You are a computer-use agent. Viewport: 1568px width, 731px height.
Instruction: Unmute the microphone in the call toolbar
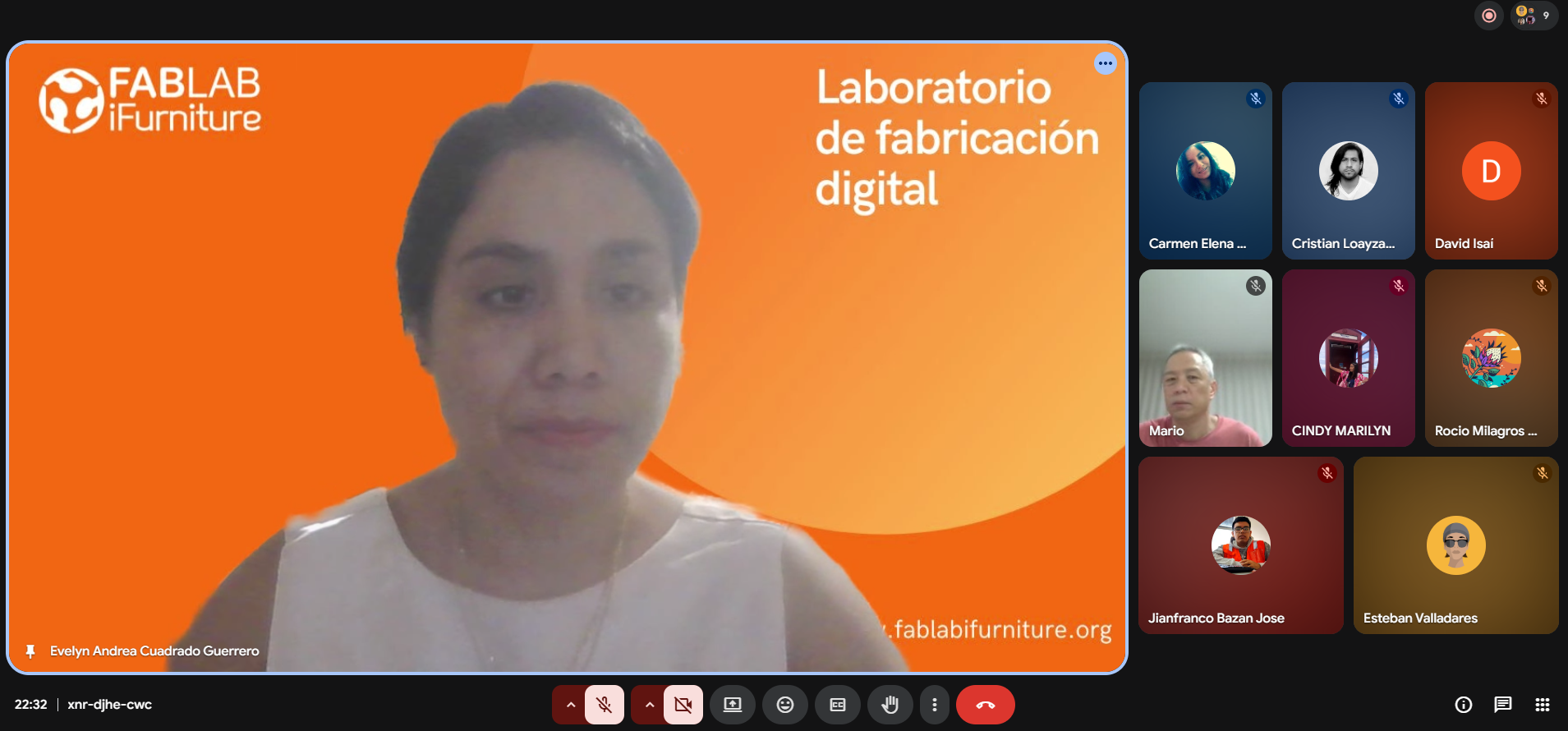[605, 705]
